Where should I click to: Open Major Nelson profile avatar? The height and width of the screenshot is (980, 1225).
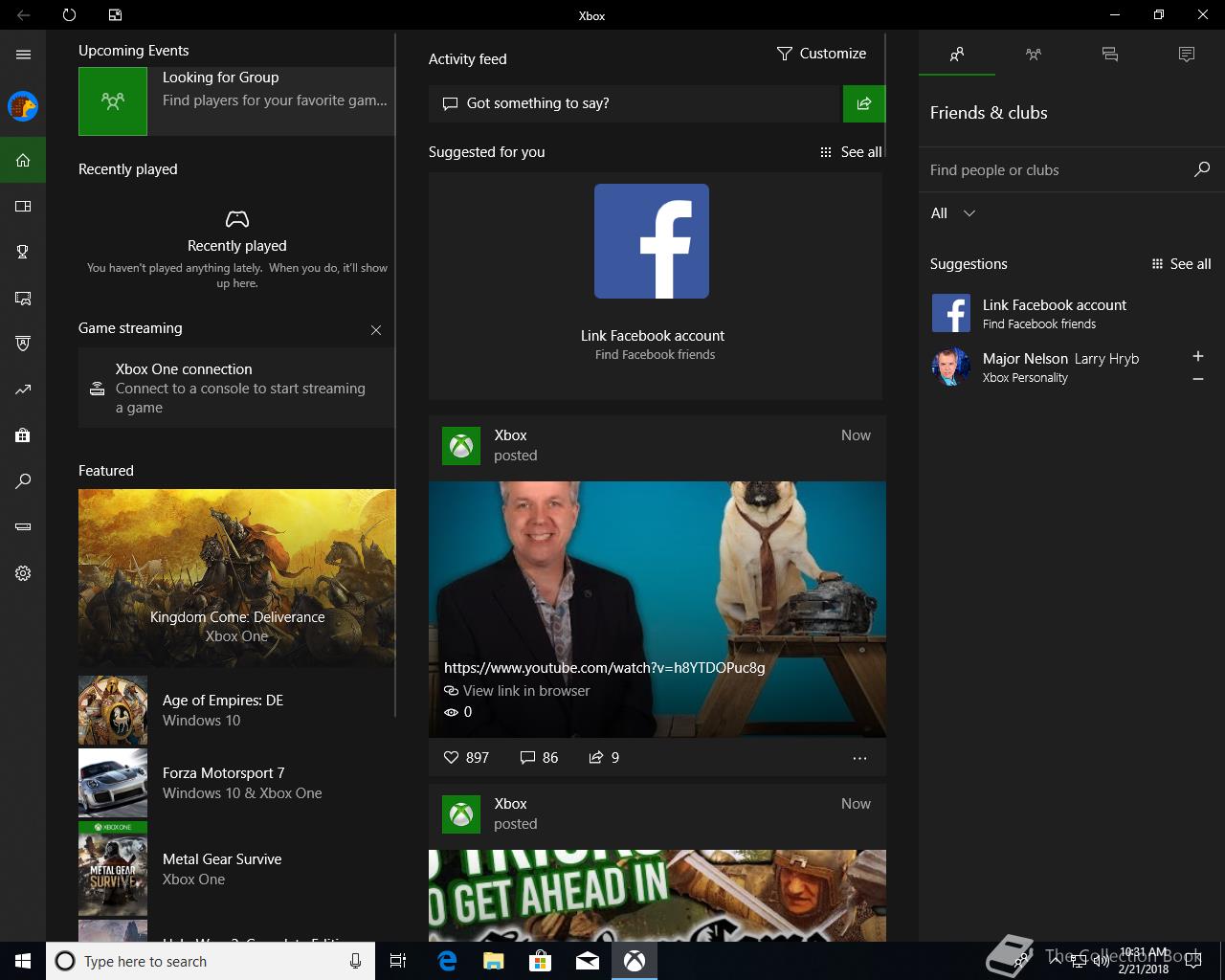tap(951, 367)
